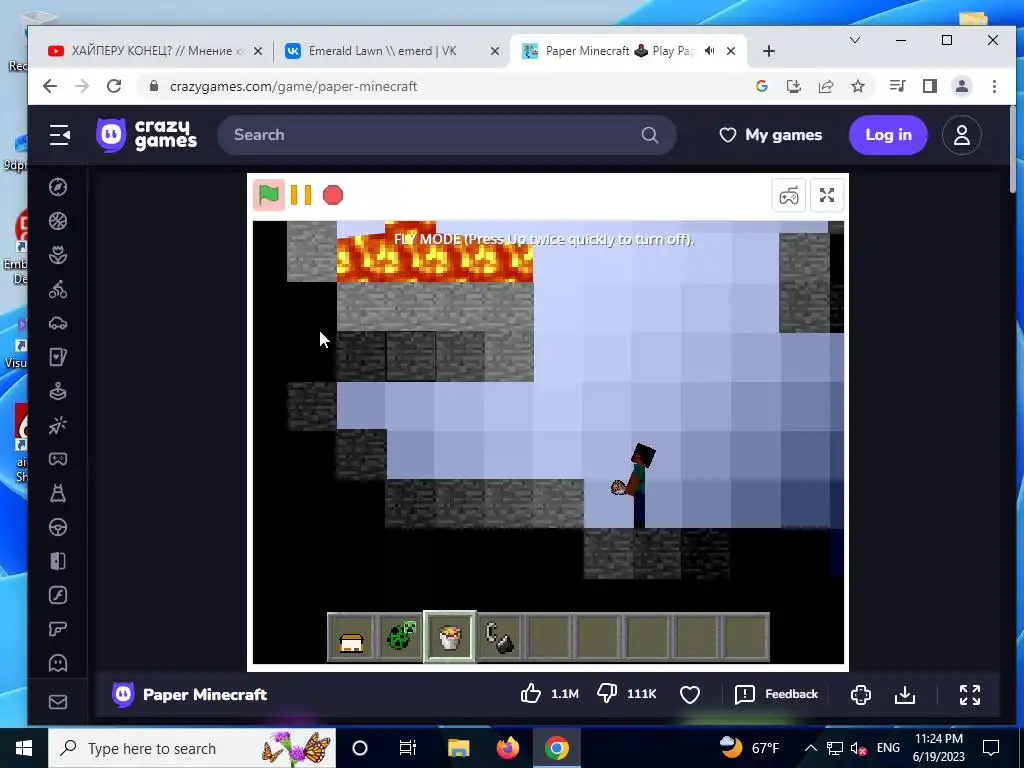
Task: Open the car games category
Action: click(x=58, y=323)
